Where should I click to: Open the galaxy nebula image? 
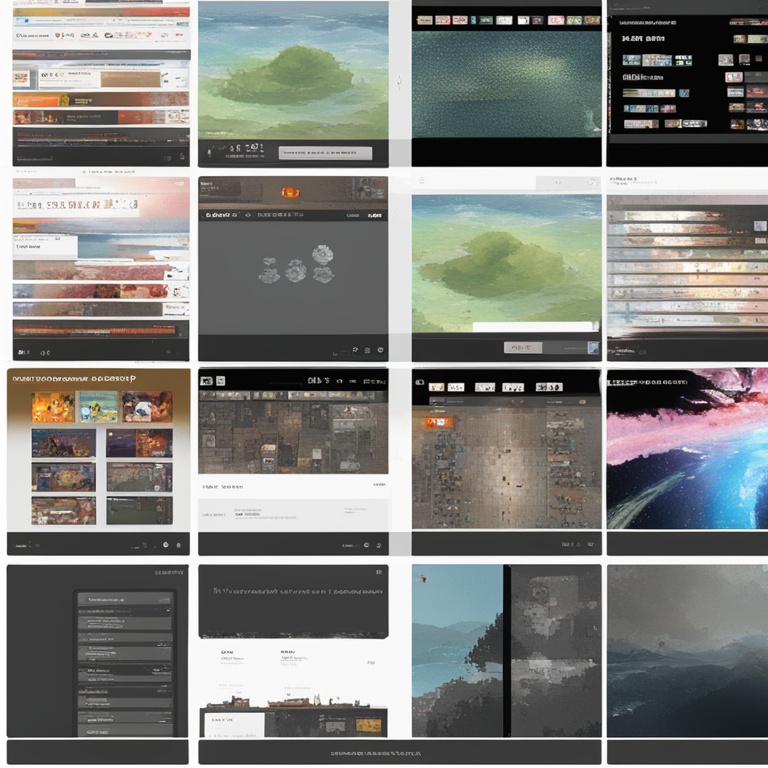point(687,448)
